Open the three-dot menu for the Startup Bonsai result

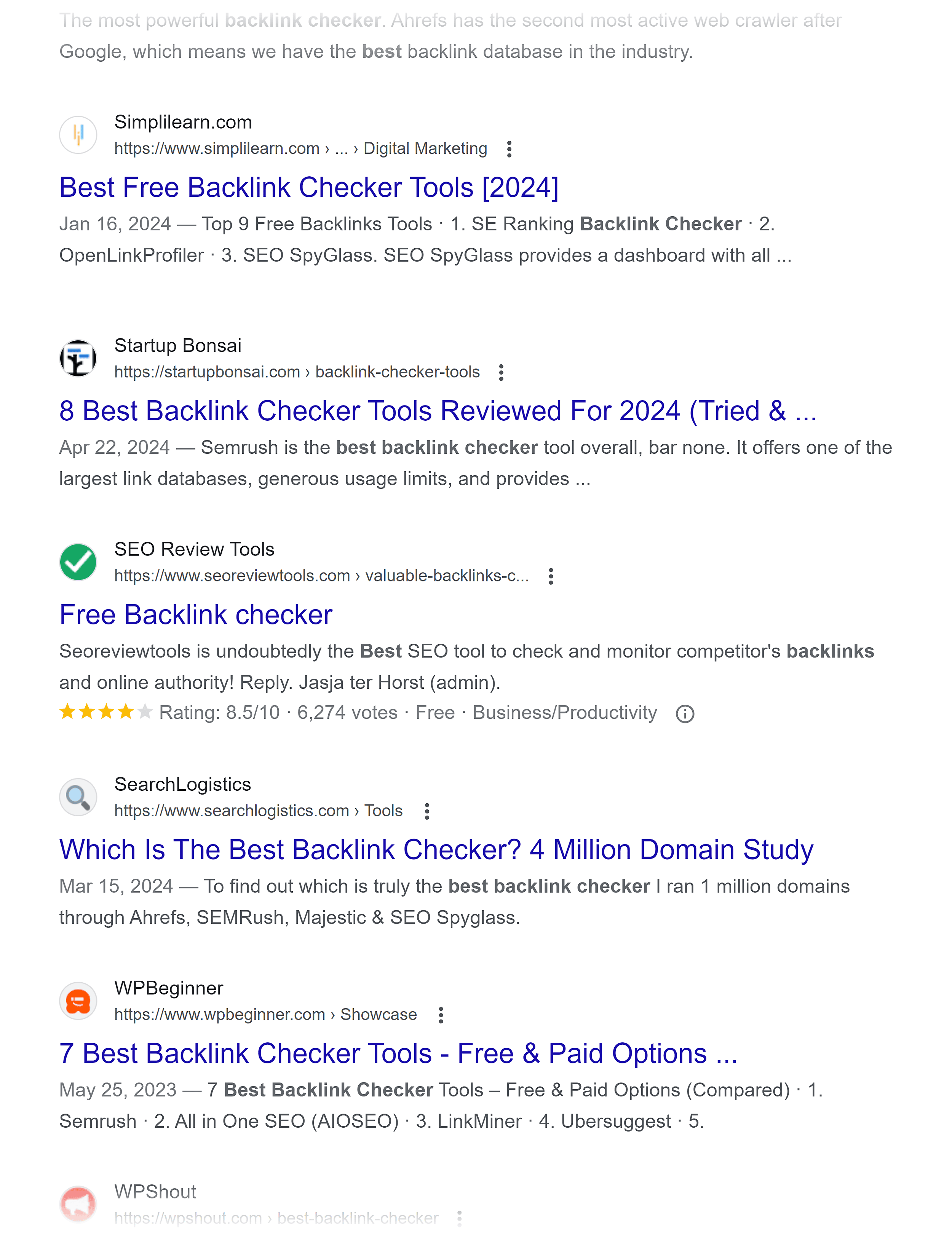[501, 372]
